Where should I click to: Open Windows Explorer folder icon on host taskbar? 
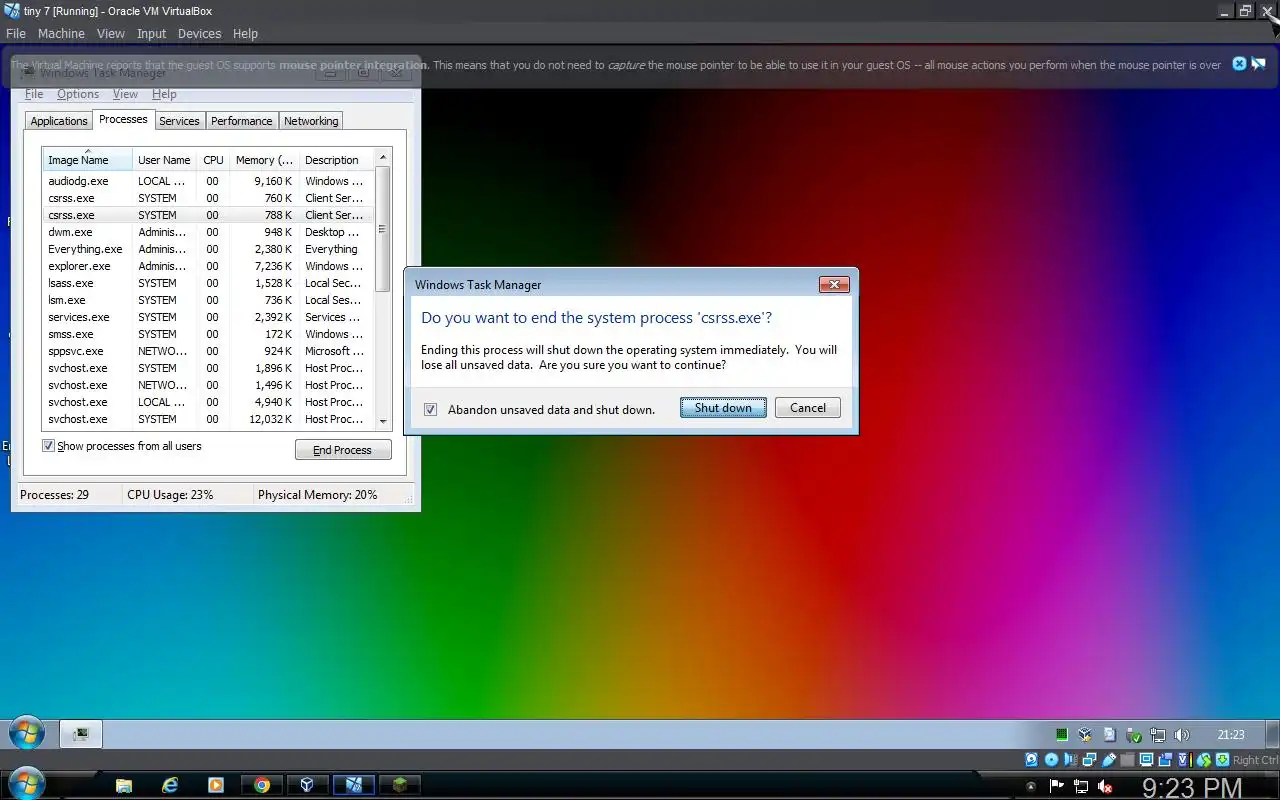point(123,785)
